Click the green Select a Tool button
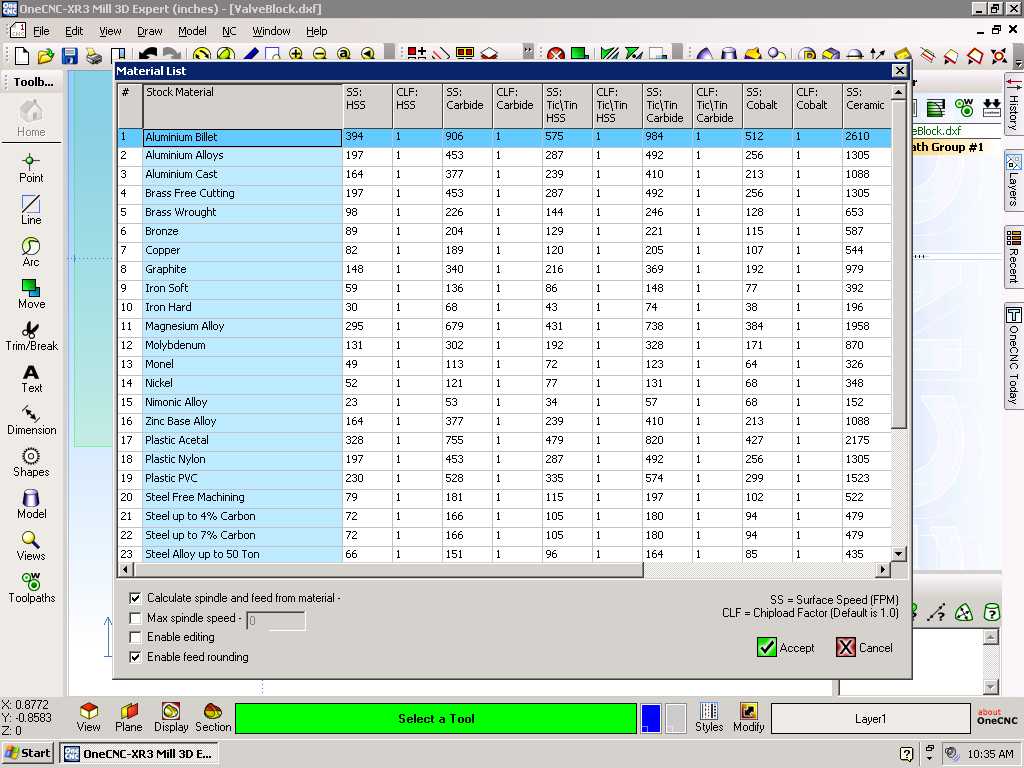The height and width of the screenshot is (768, 1024). (x=436, y=718)
